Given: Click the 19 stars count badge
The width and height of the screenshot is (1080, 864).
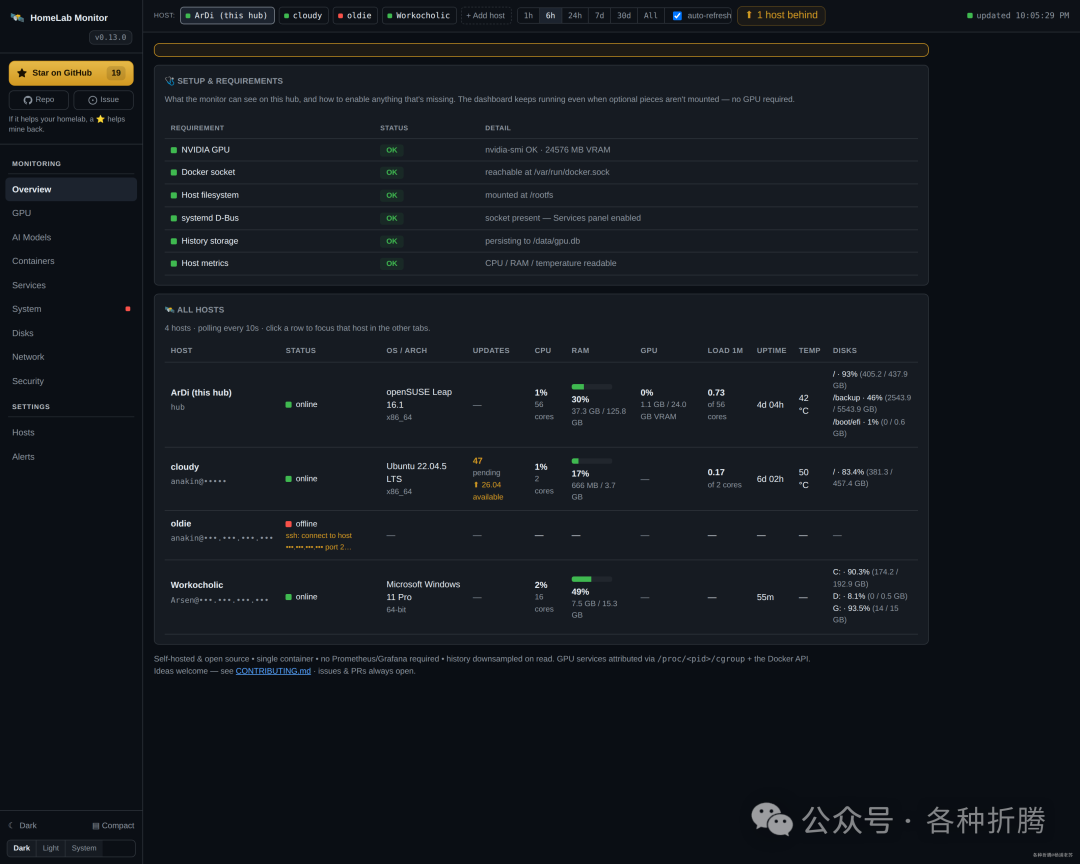Looking at the screenshot, I should coord(116,73).
